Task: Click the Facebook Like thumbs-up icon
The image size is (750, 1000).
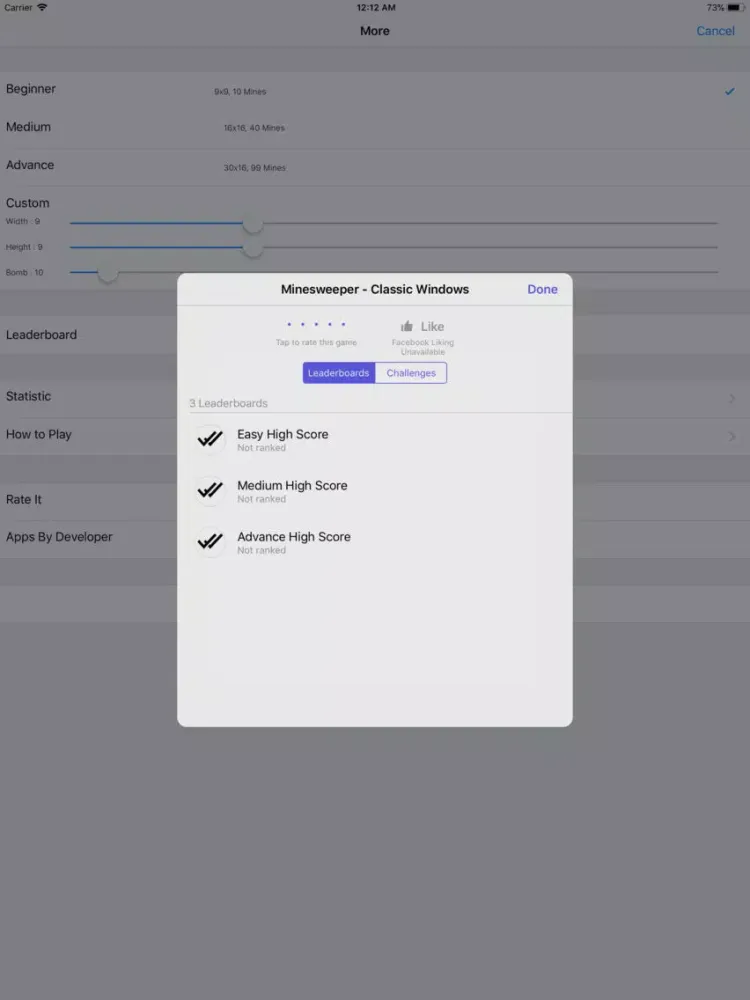Action: [407, 326]
